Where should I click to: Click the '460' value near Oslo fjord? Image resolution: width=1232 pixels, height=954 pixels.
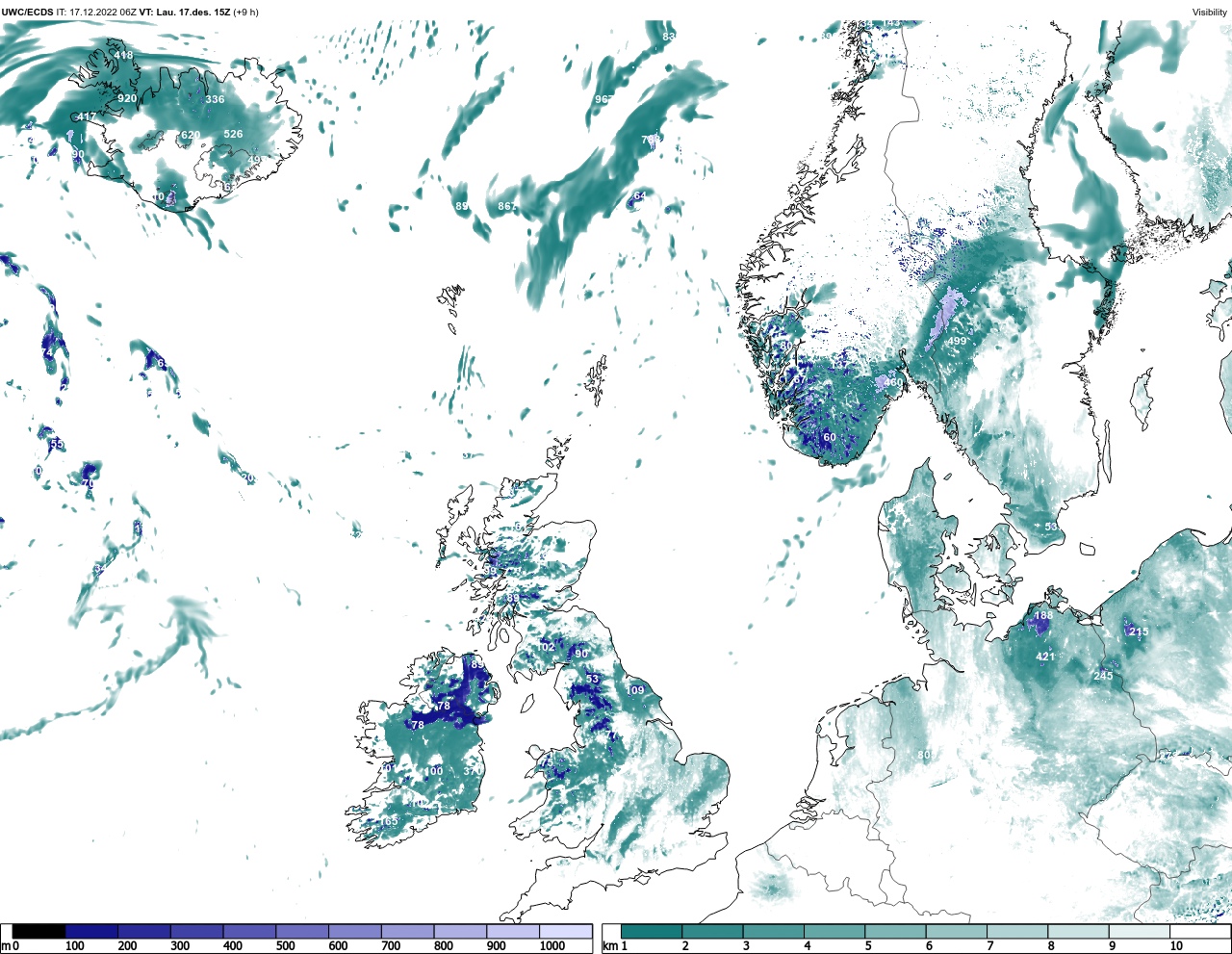tap(893, 383)
